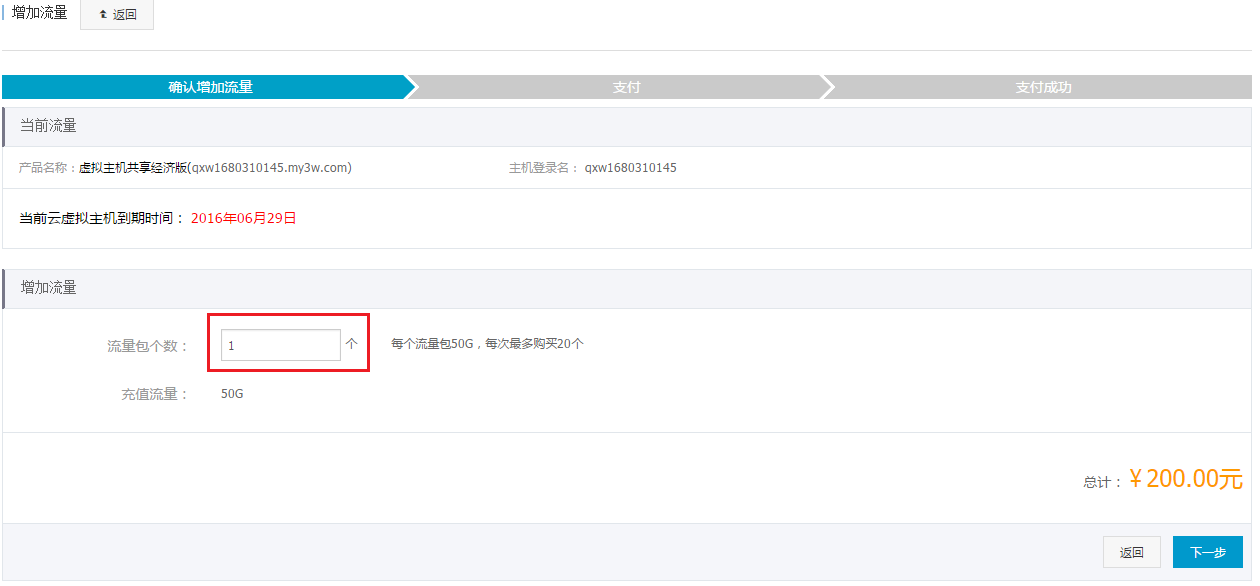The height and width of the screenshot is (586, 1260).
Task: Select the 支付 step in progress bar
Action: [x=626, y=87]
